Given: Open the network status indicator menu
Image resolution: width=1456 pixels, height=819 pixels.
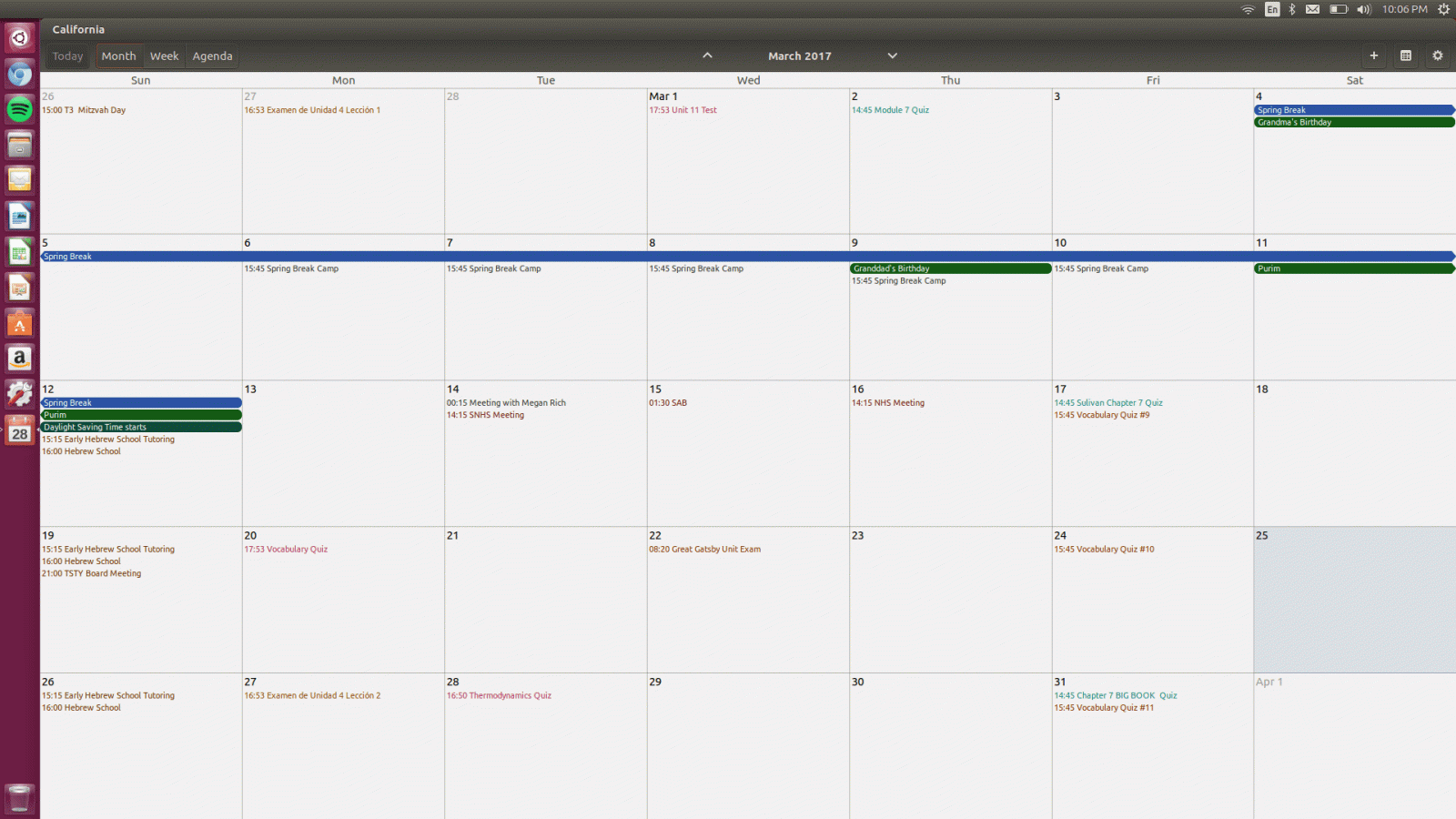Looking at the screenshot, I should tap(1248, 9).
